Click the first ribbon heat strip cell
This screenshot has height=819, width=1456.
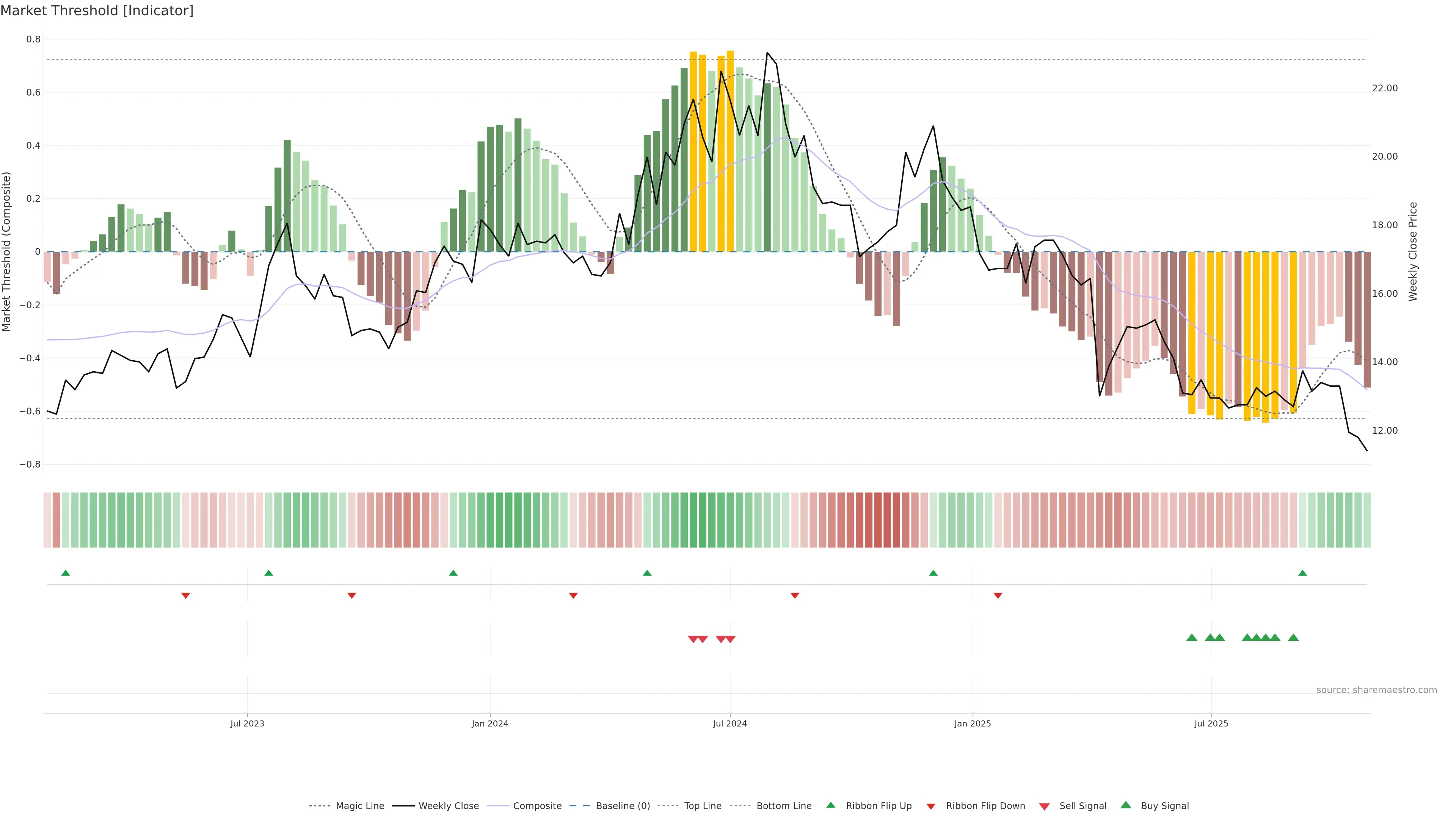(47, 520)
